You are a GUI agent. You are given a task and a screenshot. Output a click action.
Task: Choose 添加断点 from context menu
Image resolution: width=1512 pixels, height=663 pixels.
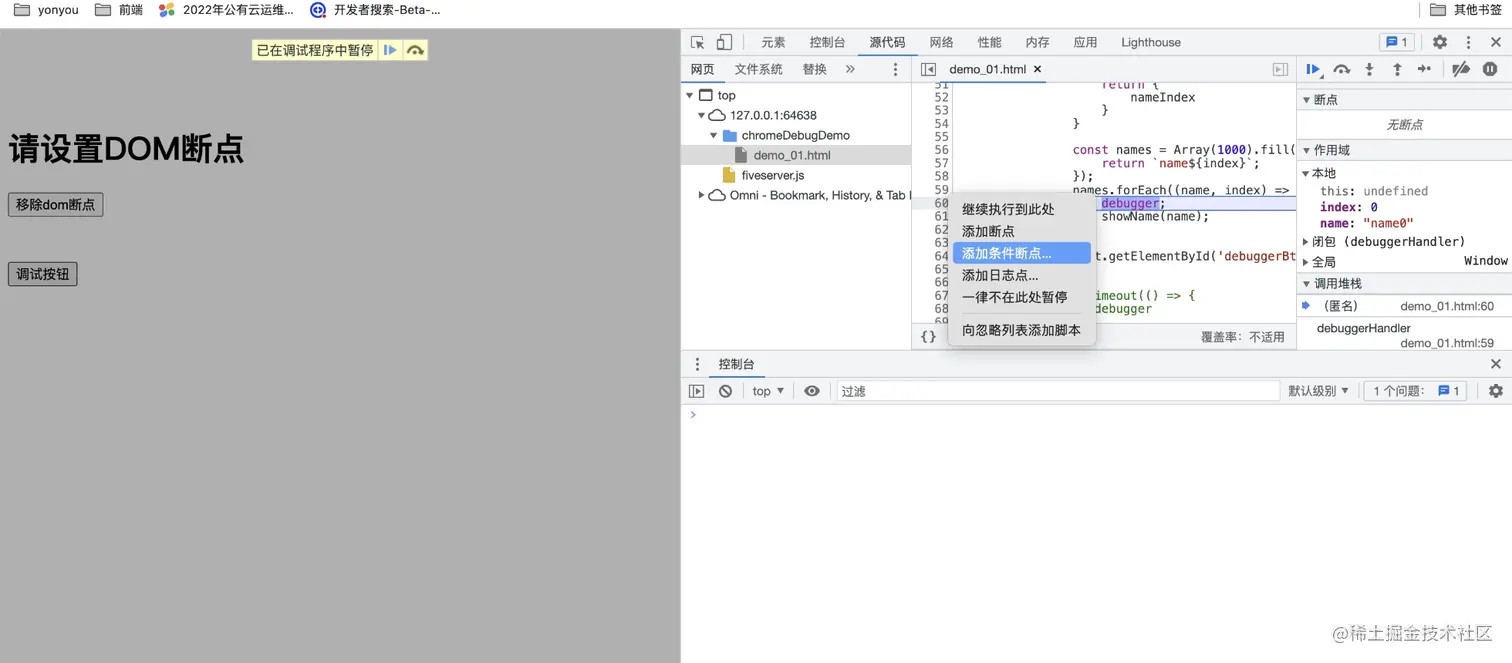tap(1021, 231)
